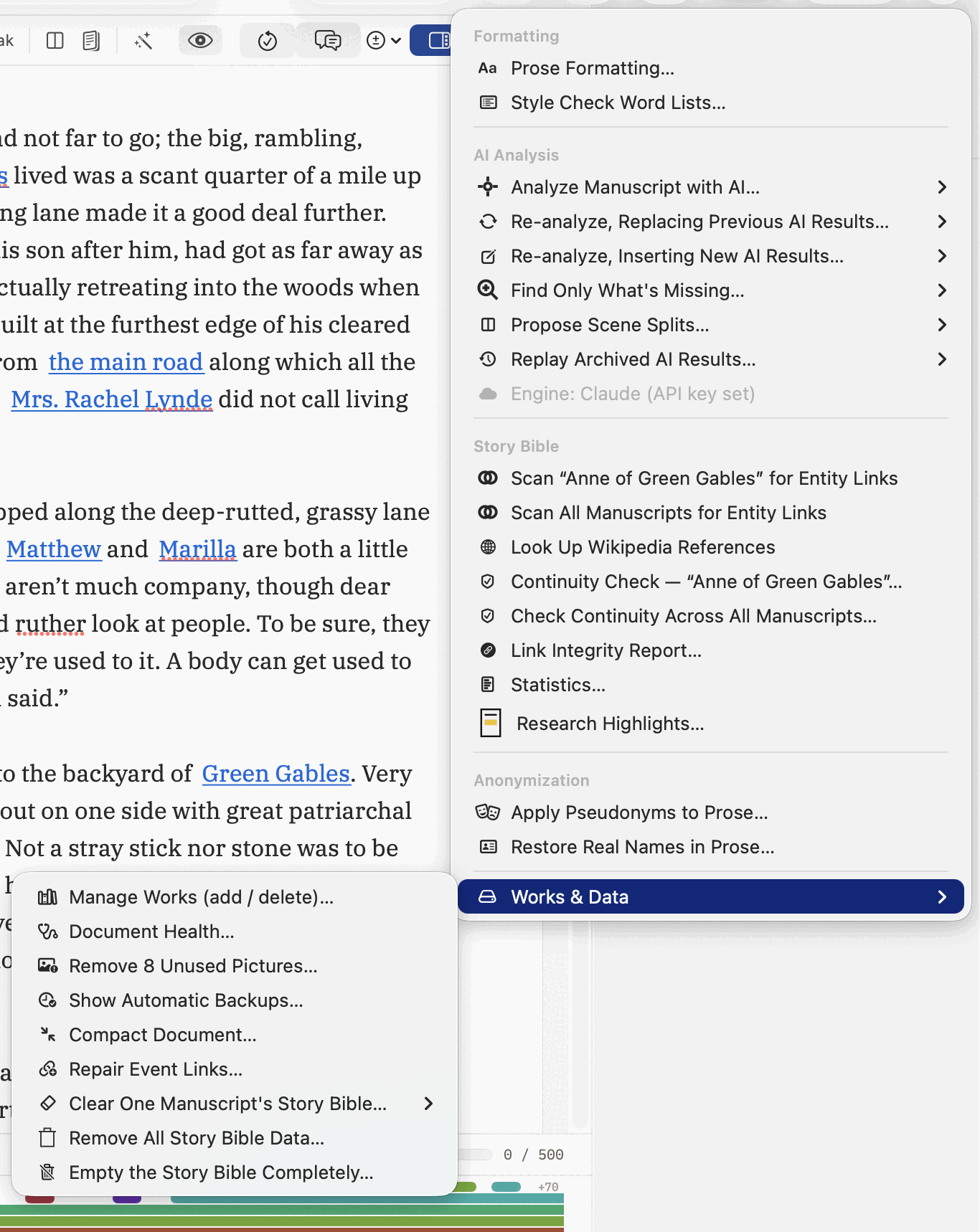The height and width of the screenshot is (1232, 980).
Task: Open Statistics… menu item
Action: click(x=710, y=685)
